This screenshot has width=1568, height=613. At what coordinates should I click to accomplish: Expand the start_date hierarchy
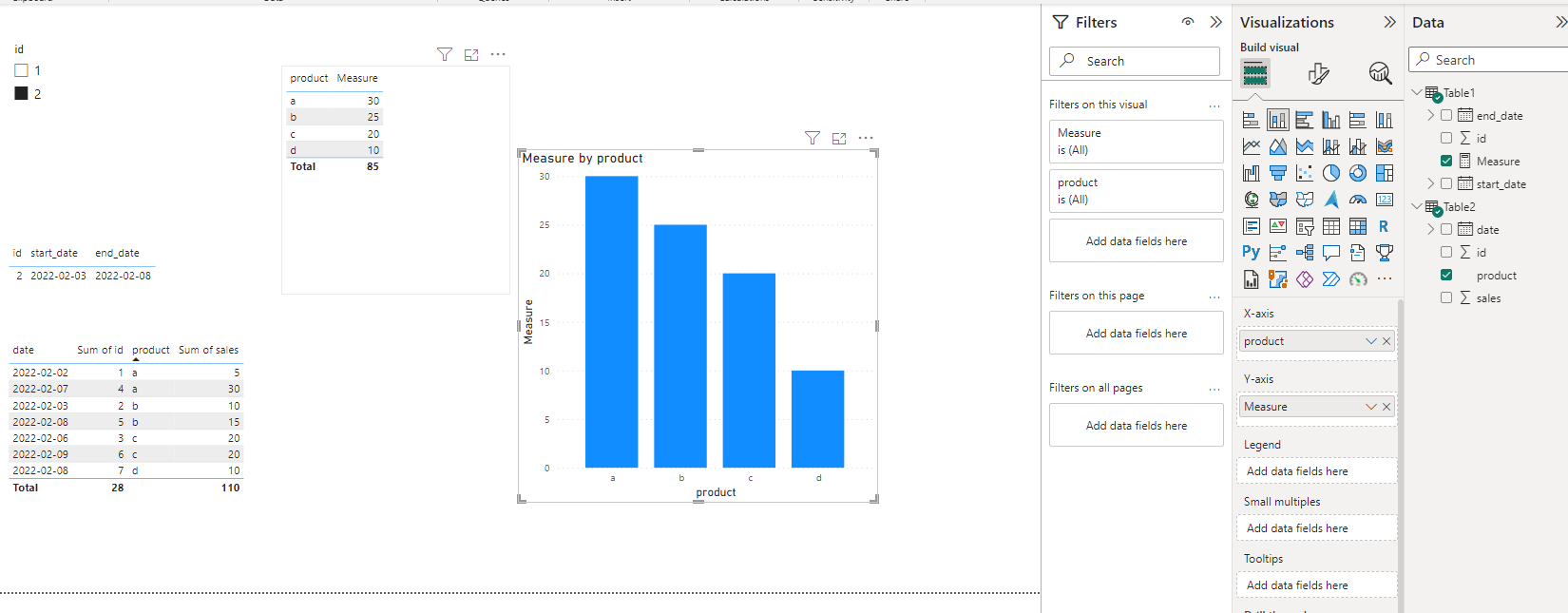tap(1431, 183)
